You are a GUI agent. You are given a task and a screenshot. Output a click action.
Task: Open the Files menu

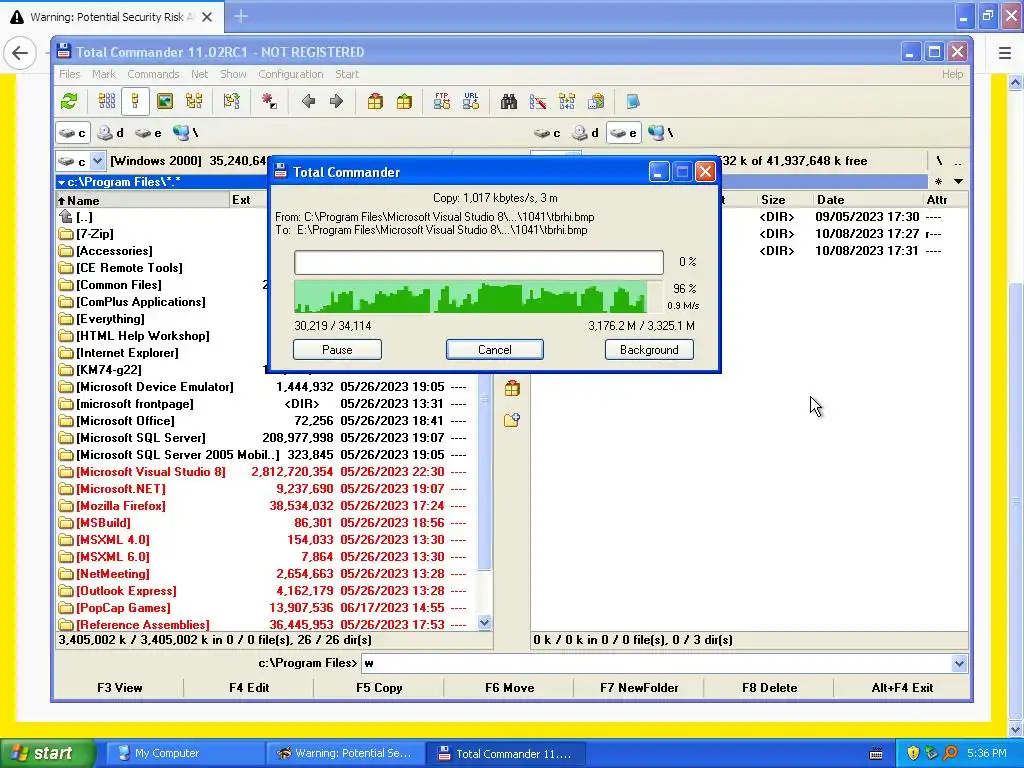click(x=69, y=74)
